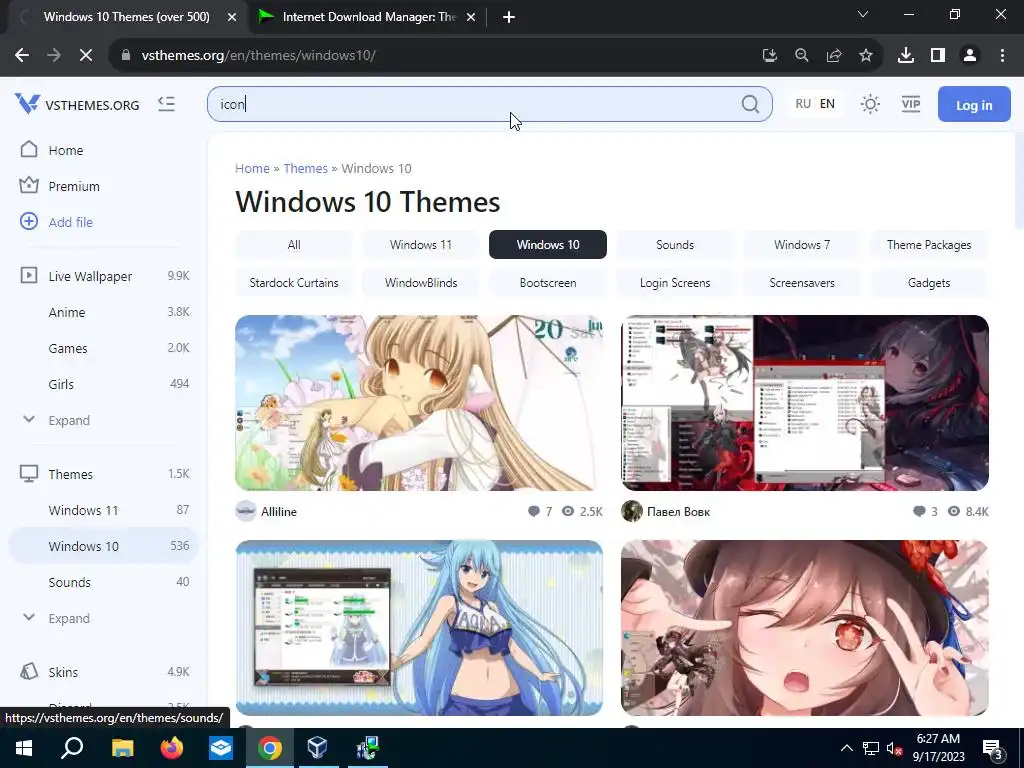Screen dimensions: 1024x768
Task: Toggle the light/dark theme sun icon
Action: click(x=870, y=104)
